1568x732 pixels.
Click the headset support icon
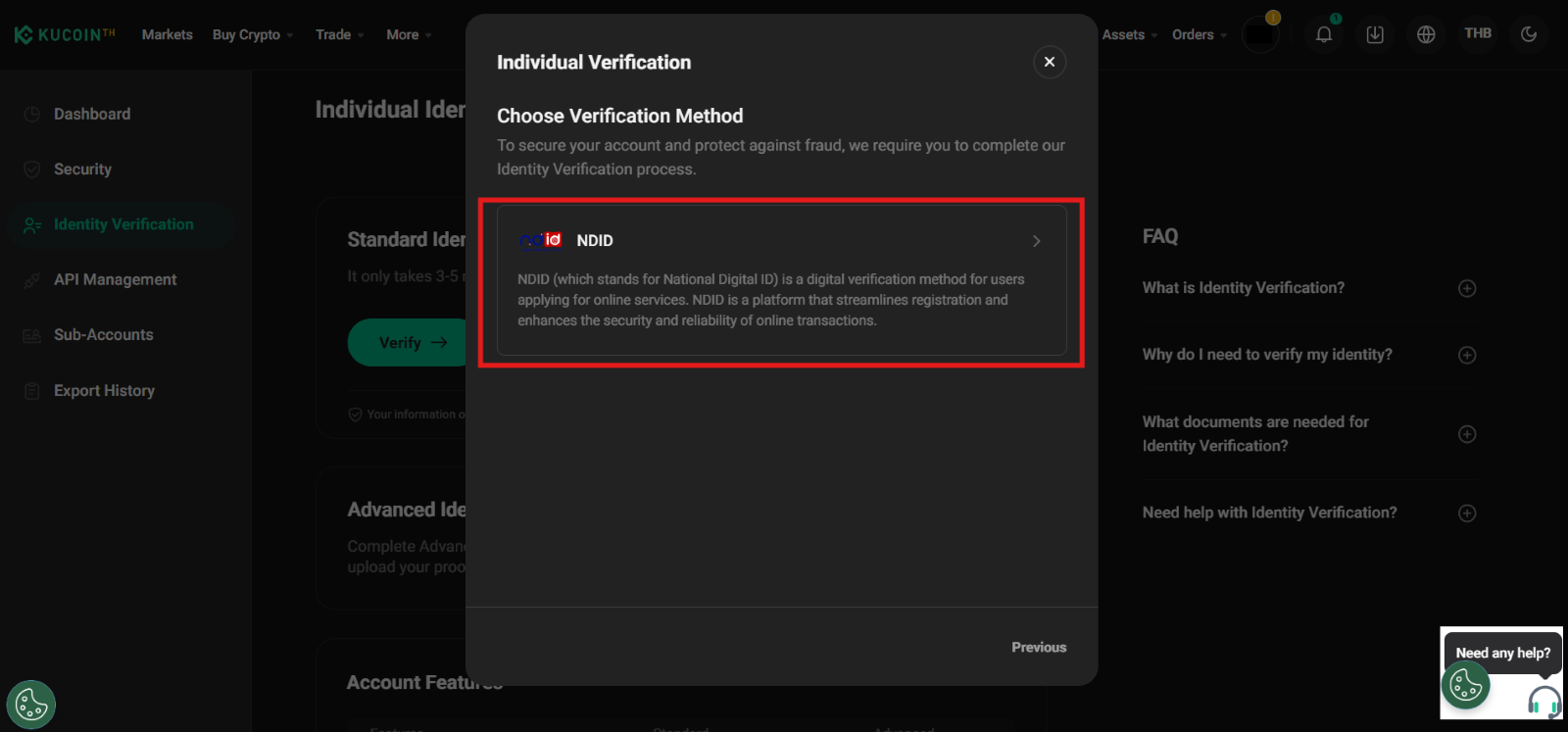[x=1543, y=702]
